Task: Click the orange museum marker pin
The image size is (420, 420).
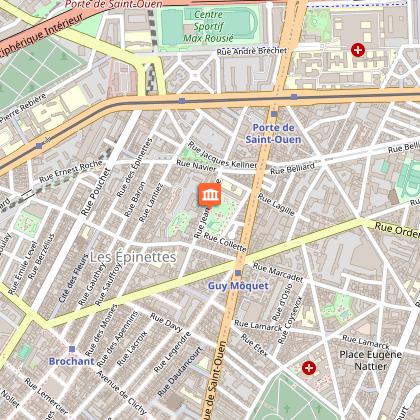Action: point(209,195)
